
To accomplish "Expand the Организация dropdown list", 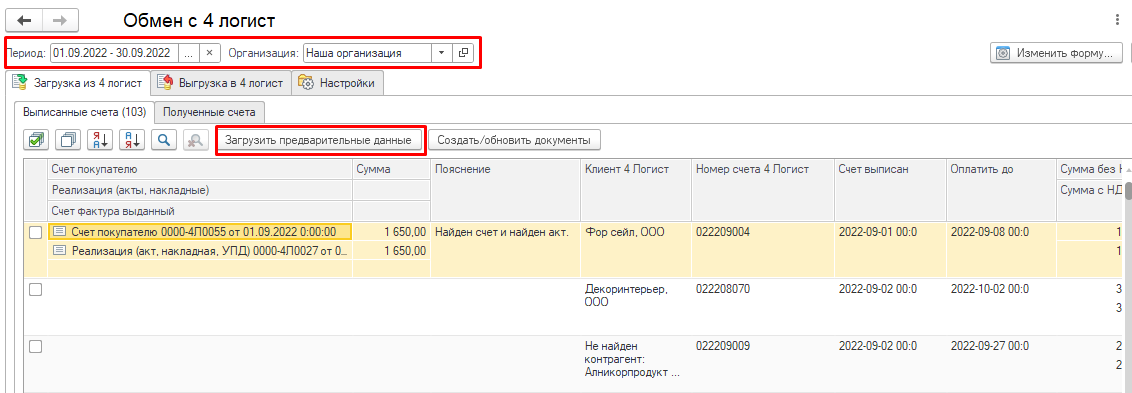I will pos(441,53).
